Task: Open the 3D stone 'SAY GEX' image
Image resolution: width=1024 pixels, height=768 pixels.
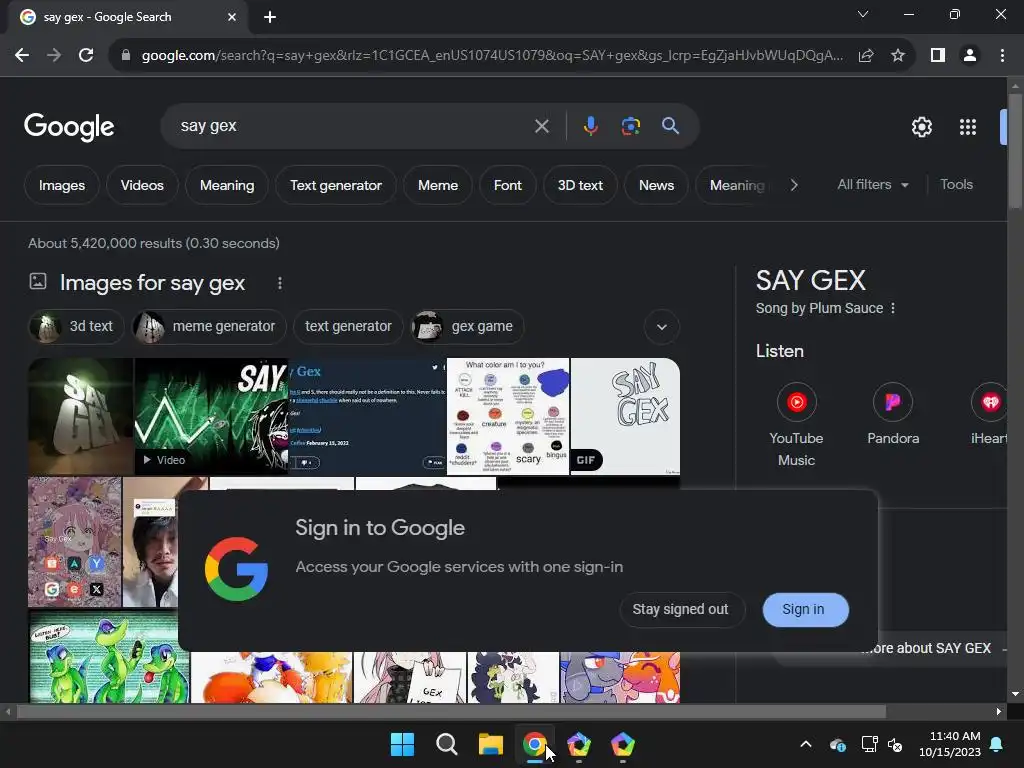Action: coord(80,416)
